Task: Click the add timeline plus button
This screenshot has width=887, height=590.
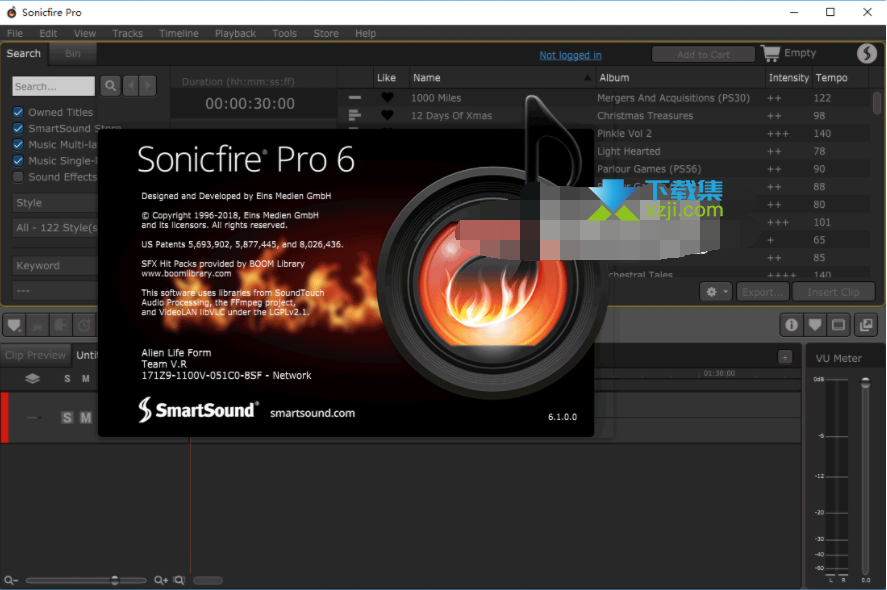Action: tap(785, 357)
